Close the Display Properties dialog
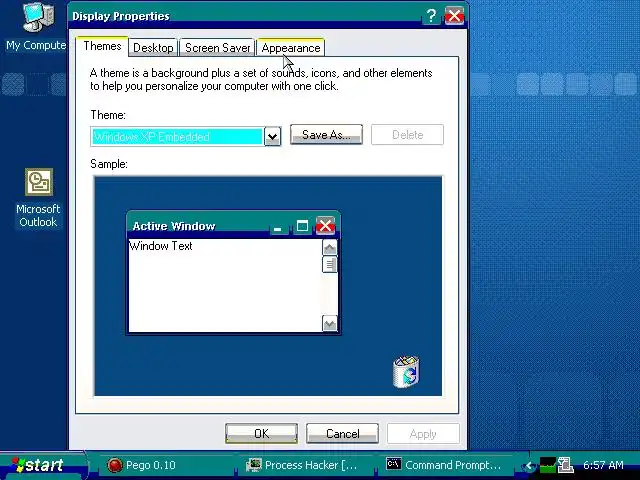Screen dimensions: 640x480 pyautogui.click(x=454, y=16)
